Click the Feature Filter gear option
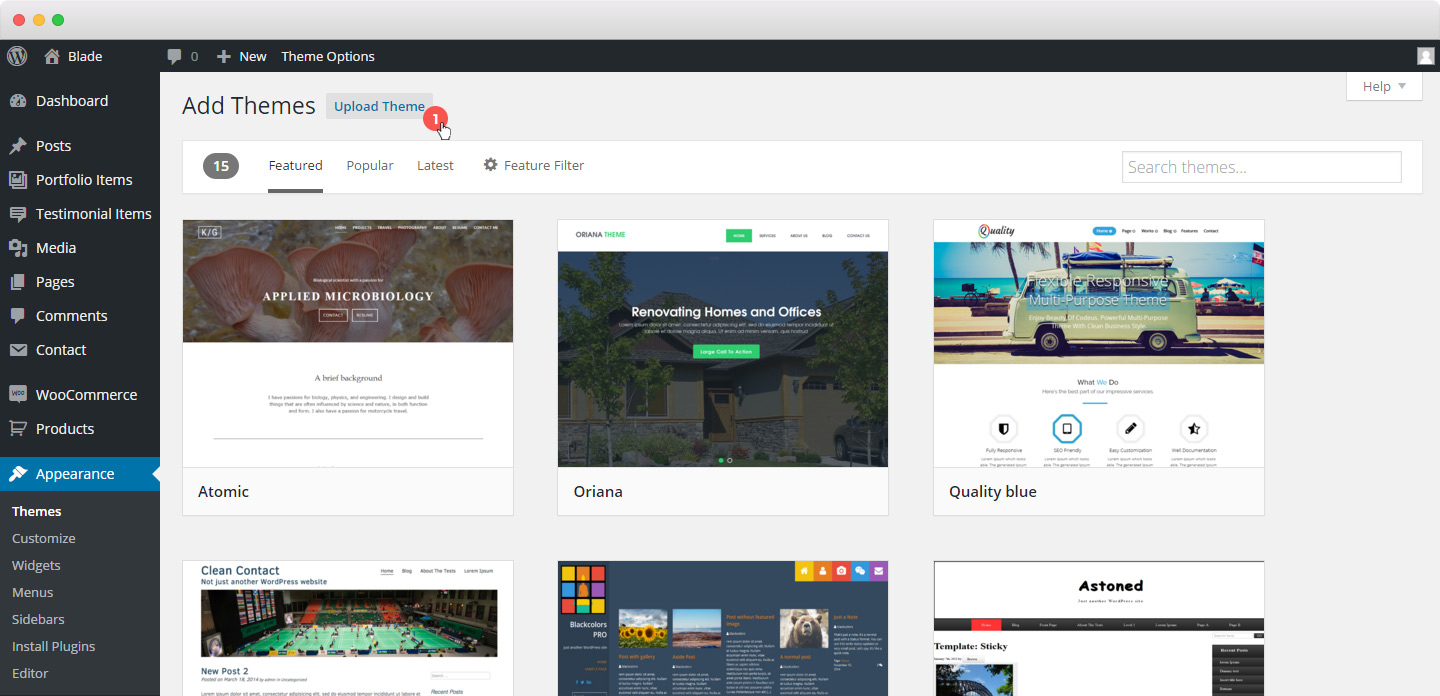1440x696 pixels. [533, 166]
